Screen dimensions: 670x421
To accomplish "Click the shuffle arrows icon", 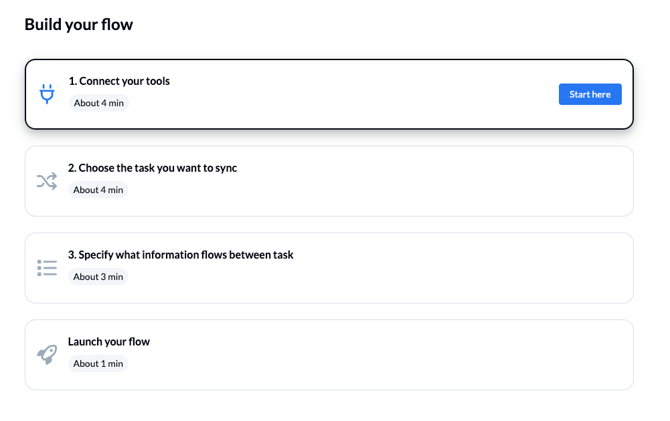I will pos(47,181).
